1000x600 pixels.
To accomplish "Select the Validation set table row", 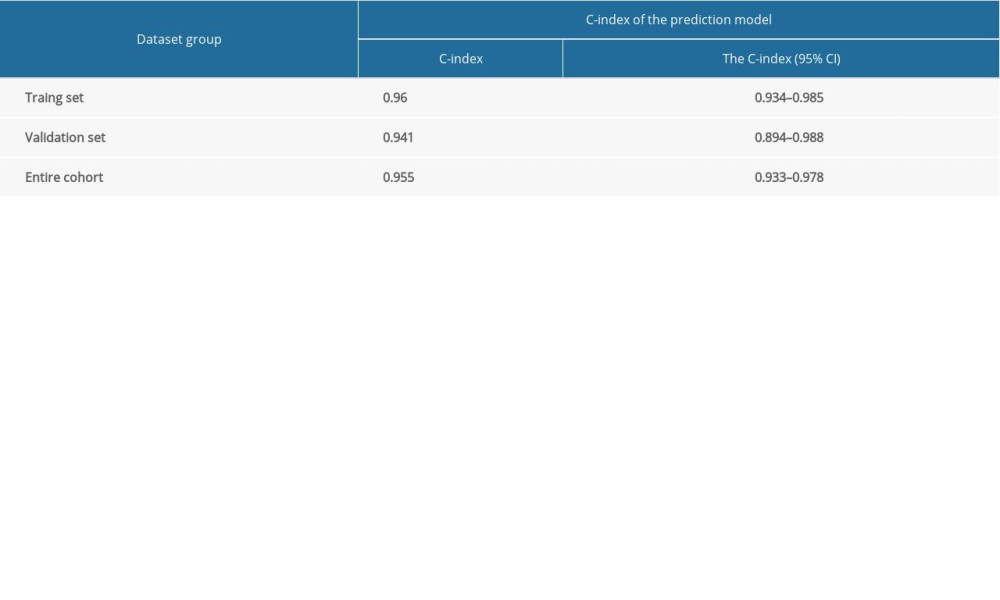I will (500, 137).
